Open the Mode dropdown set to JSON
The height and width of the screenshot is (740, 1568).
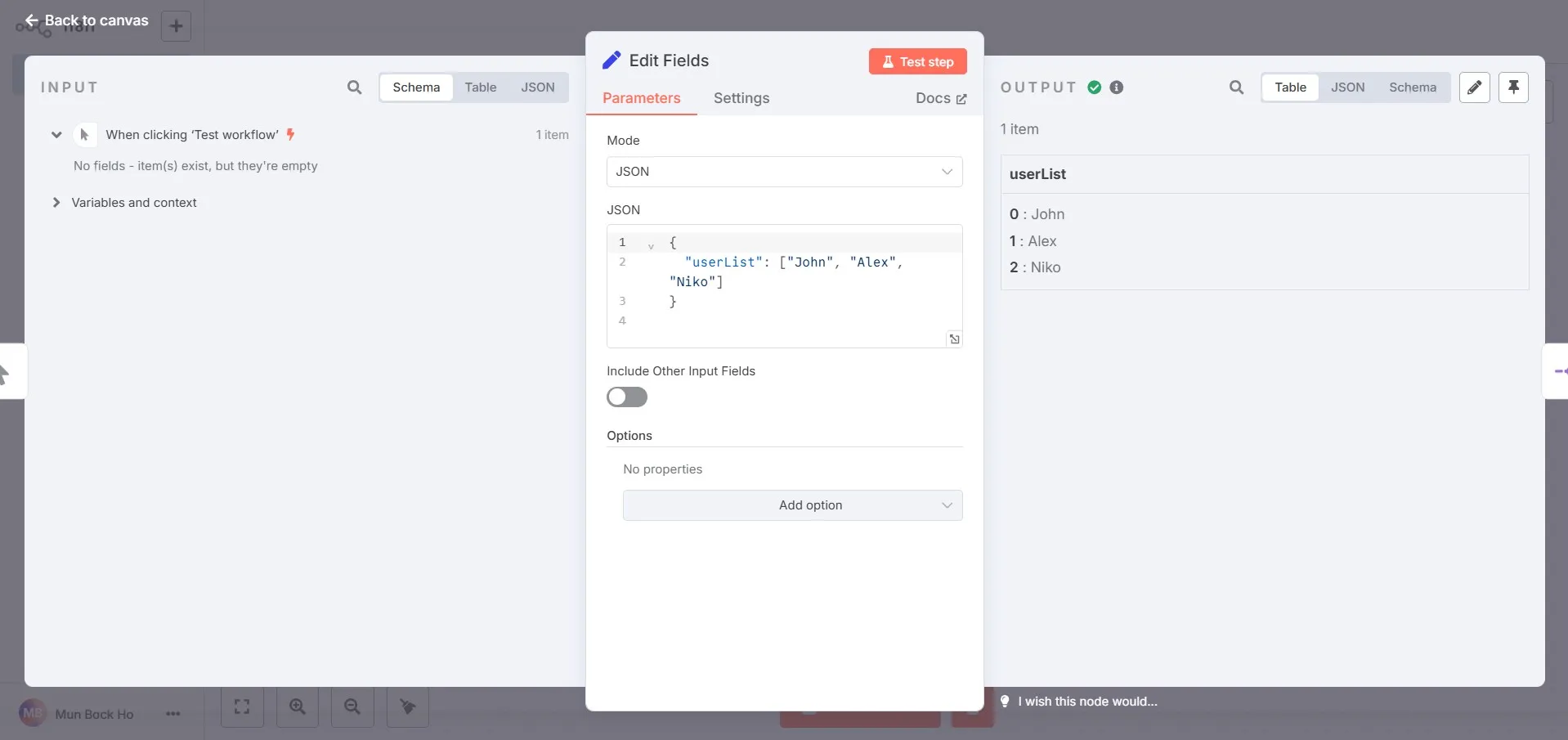coord(785,172)
